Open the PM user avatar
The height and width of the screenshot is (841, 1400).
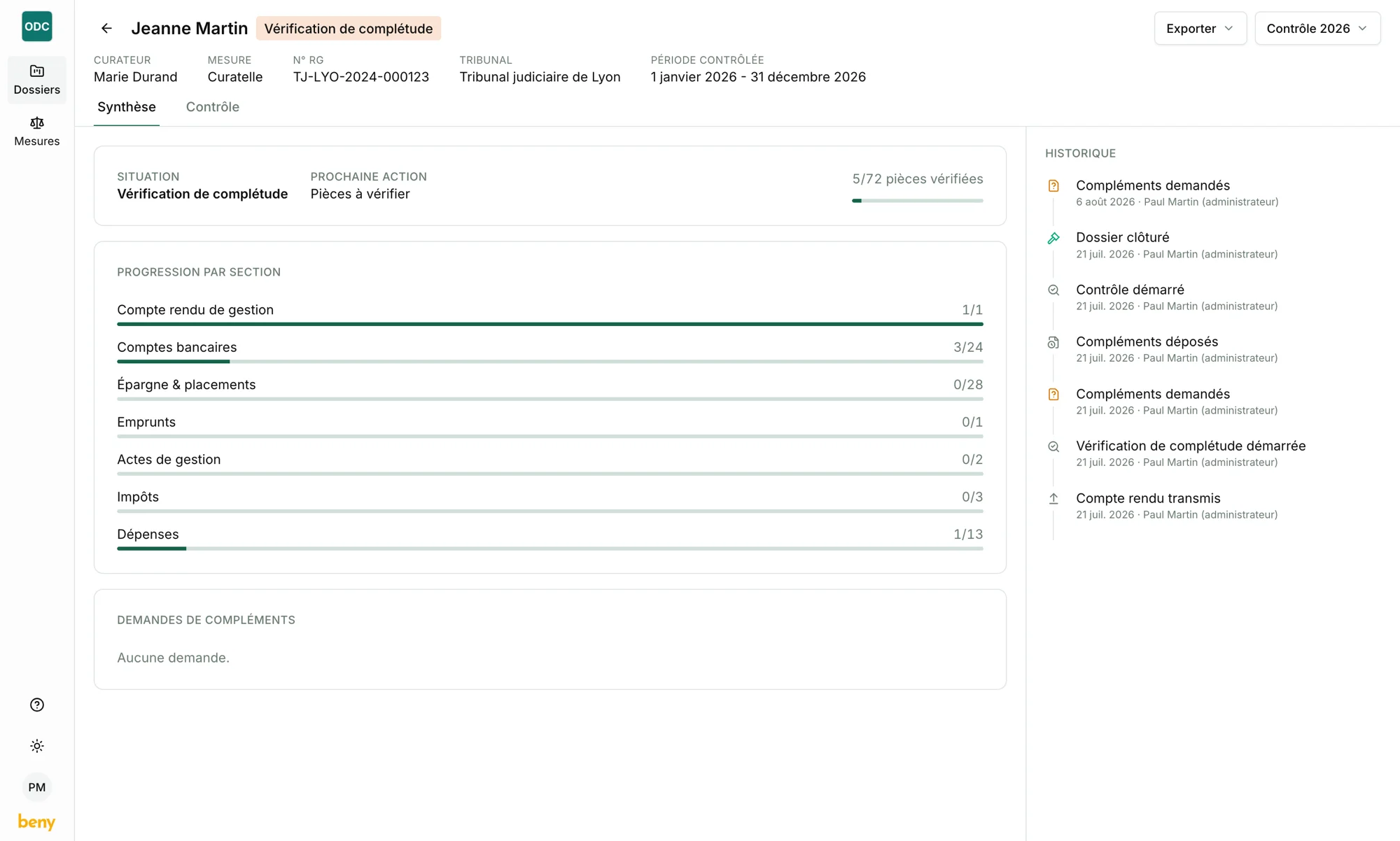pos(37,787)
